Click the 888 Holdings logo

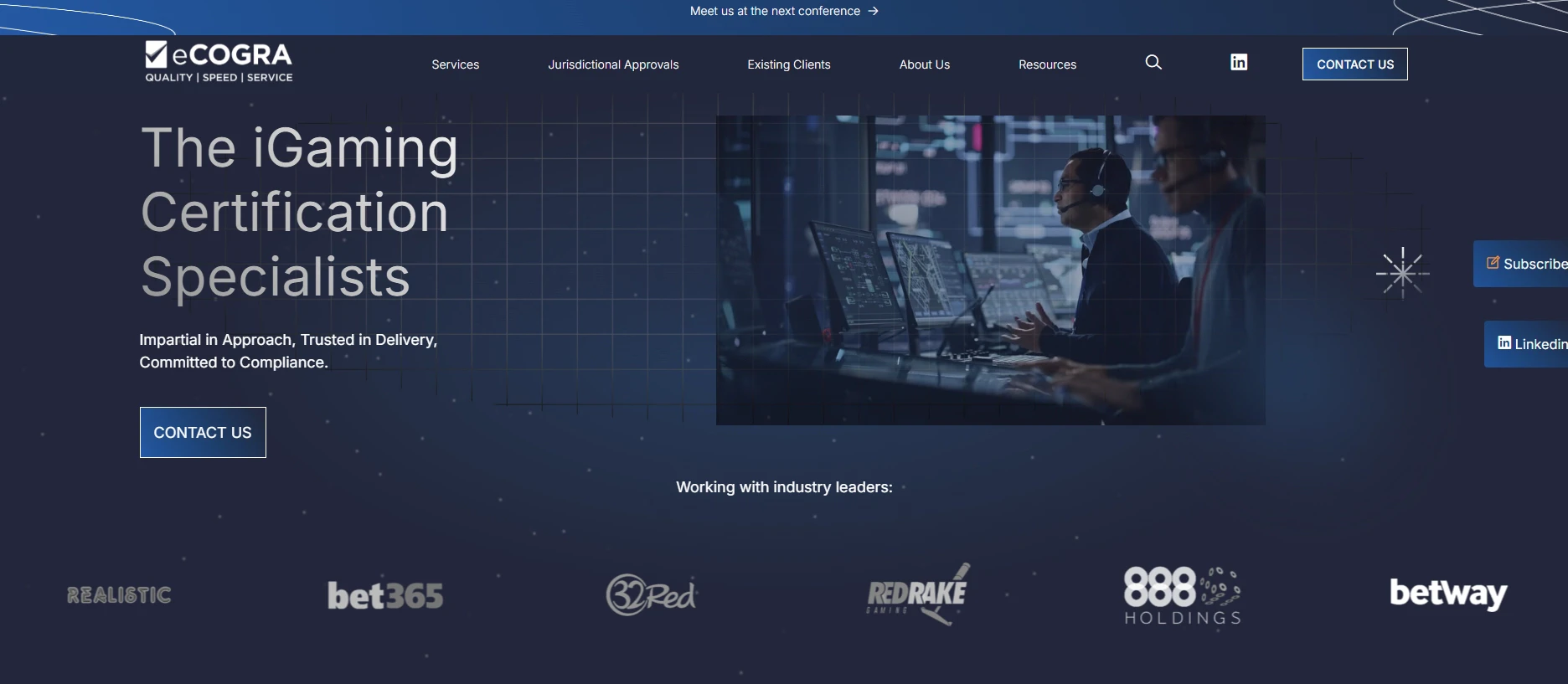coord(1183,595)
